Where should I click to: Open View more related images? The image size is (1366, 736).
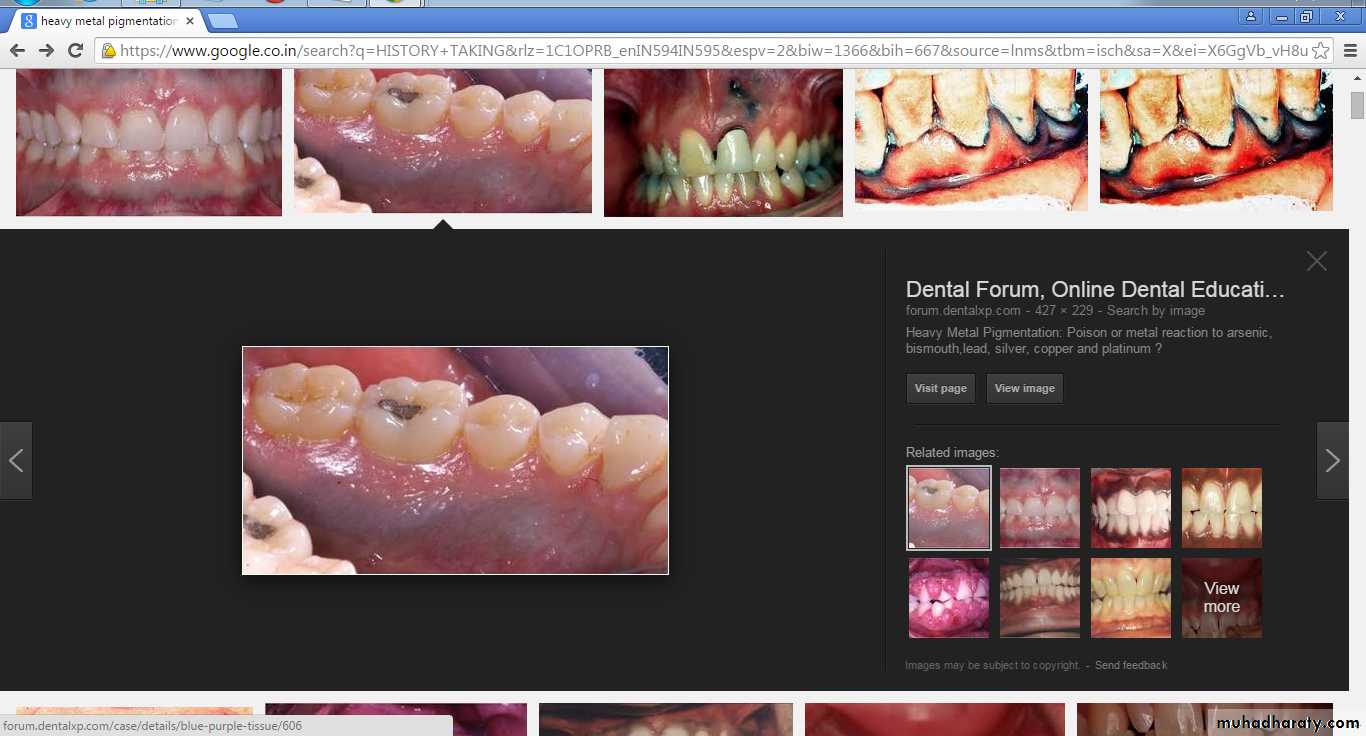pos(1221,598)
